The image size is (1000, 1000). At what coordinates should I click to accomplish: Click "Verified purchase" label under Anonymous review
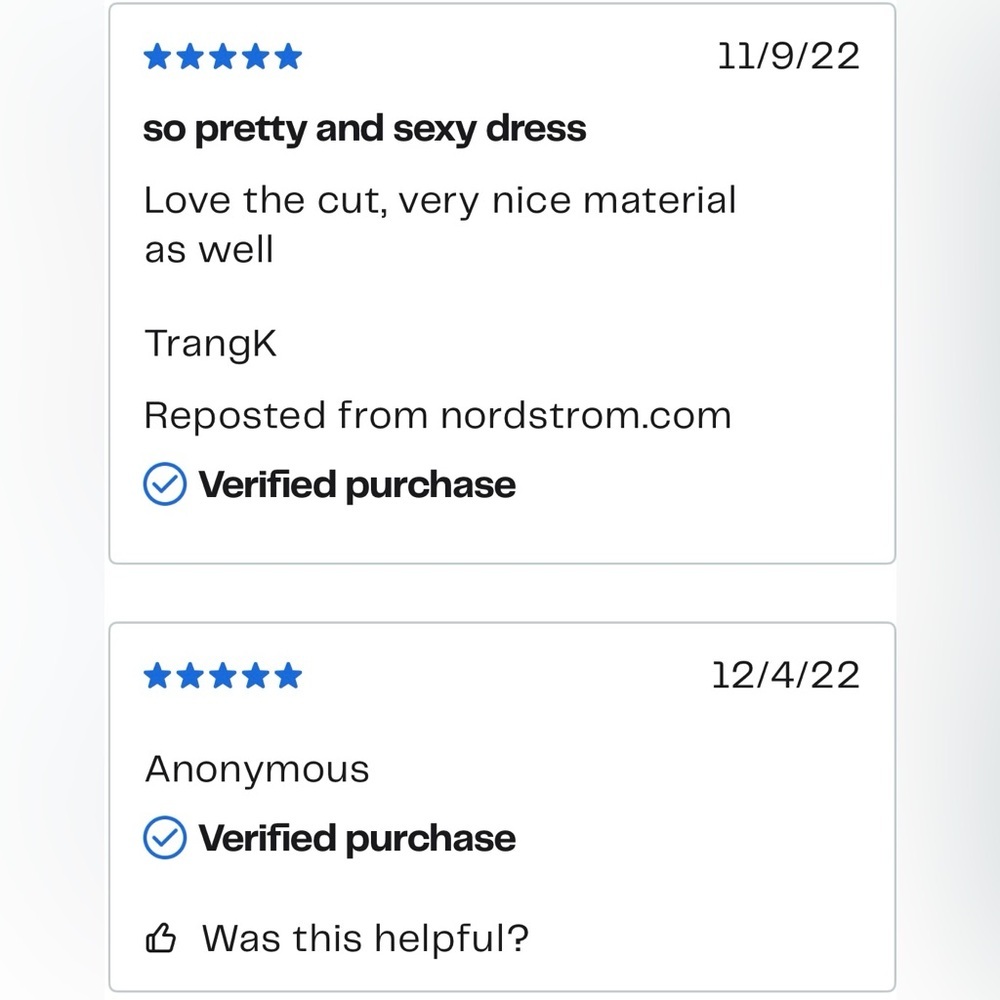pyautogui.click(x=357, y=838)
